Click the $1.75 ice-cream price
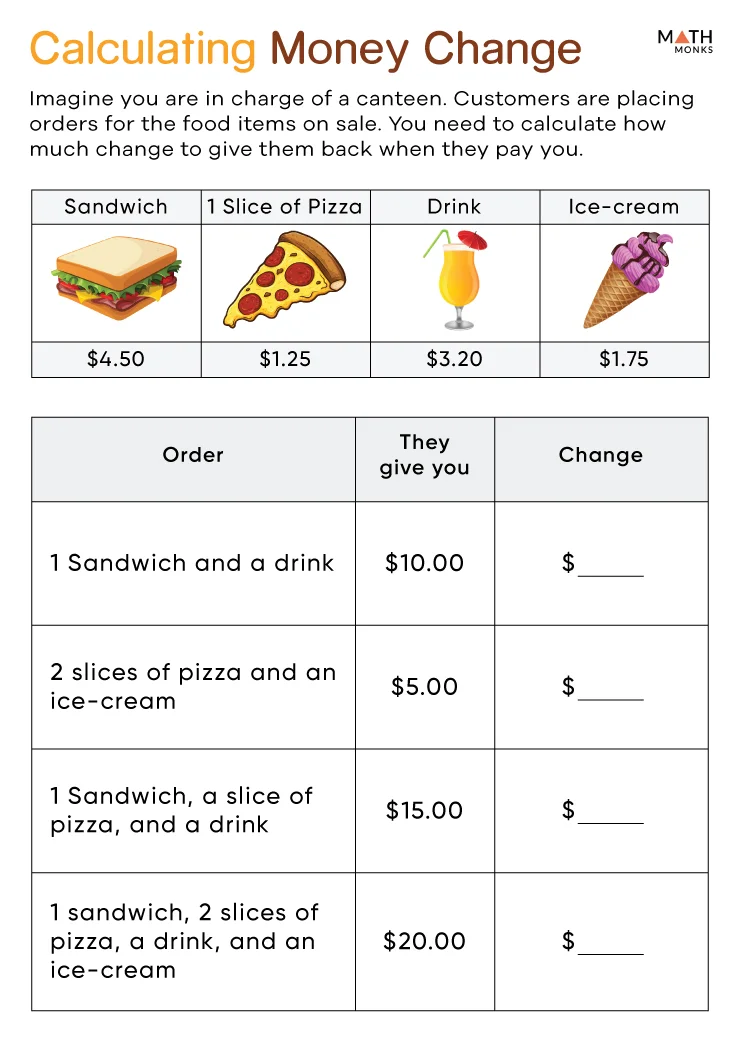Image resolution: width=742 pixels, height=1050 pixels. tap(624, 360)
